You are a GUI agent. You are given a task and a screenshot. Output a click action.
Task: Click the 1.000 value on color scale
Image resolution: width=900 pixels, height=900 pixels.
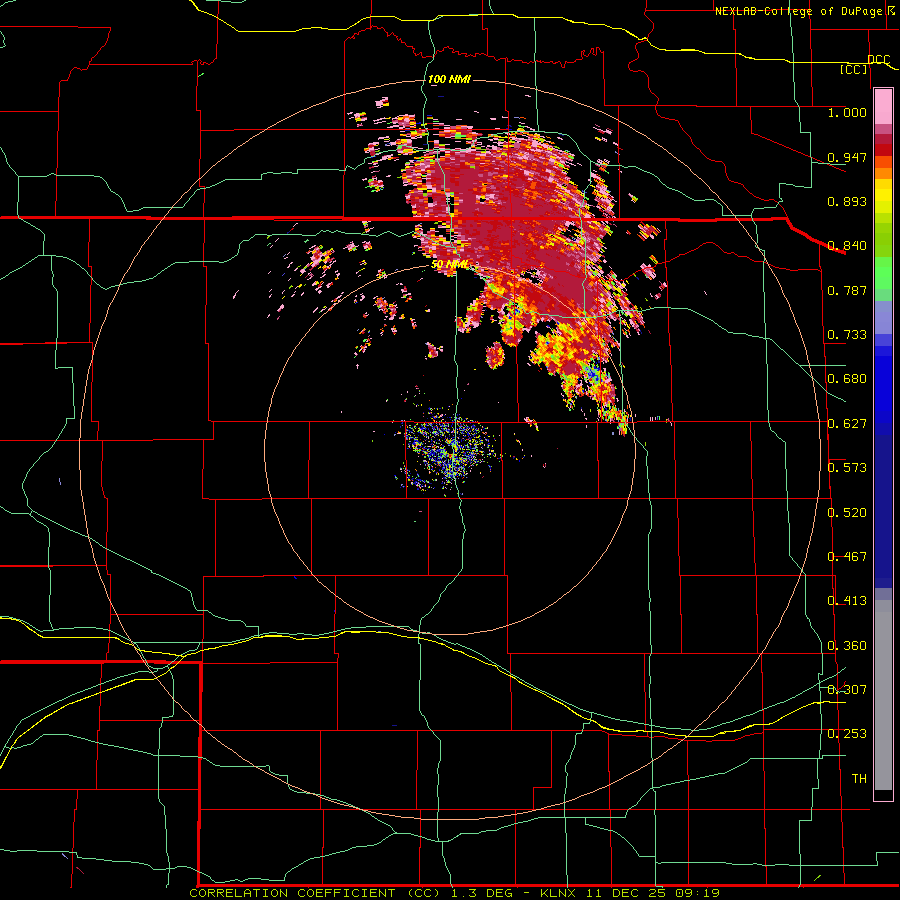[847, 112]
